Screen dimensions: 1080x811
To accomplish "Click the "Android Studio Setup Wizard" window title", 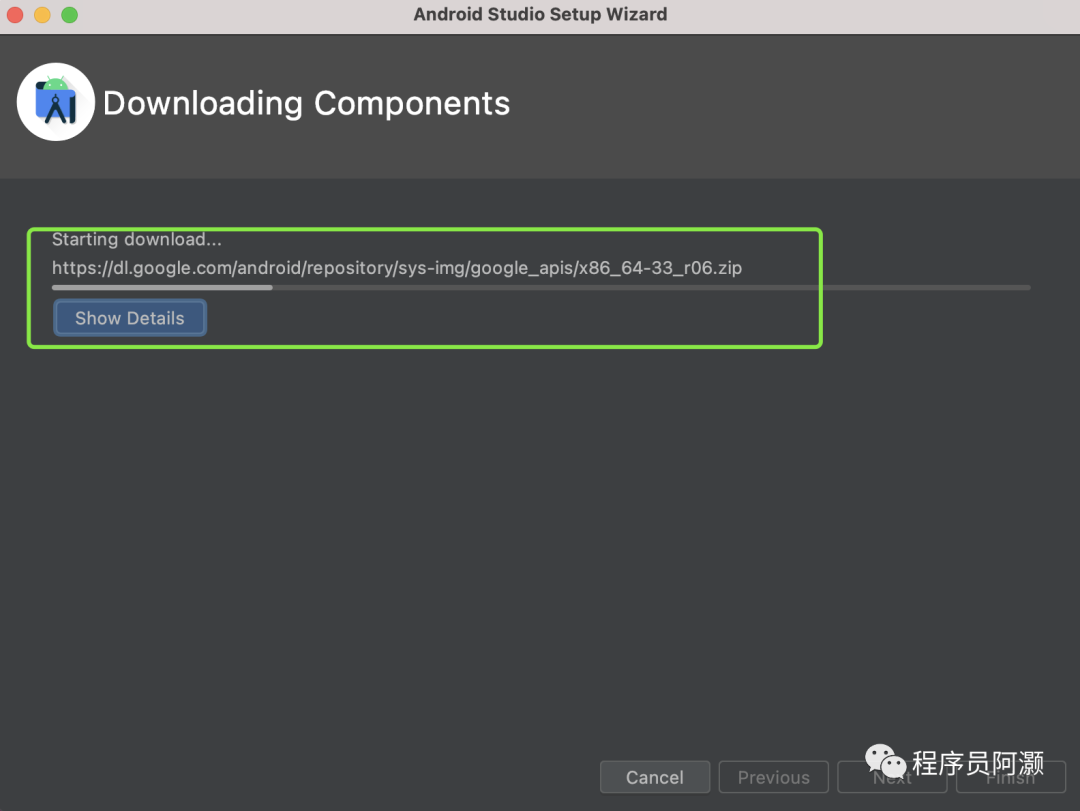I will pyautogui.click(x=540, y=14).
